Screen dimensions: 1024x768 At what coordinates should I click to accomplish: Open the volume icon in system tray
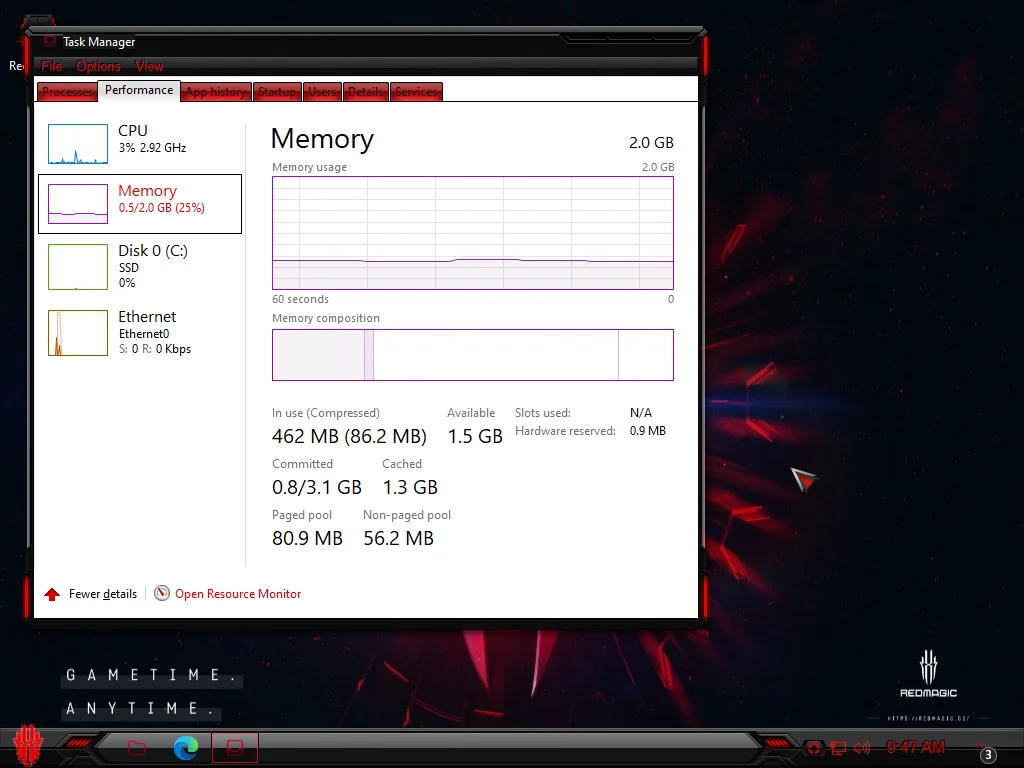click(862, 748)
